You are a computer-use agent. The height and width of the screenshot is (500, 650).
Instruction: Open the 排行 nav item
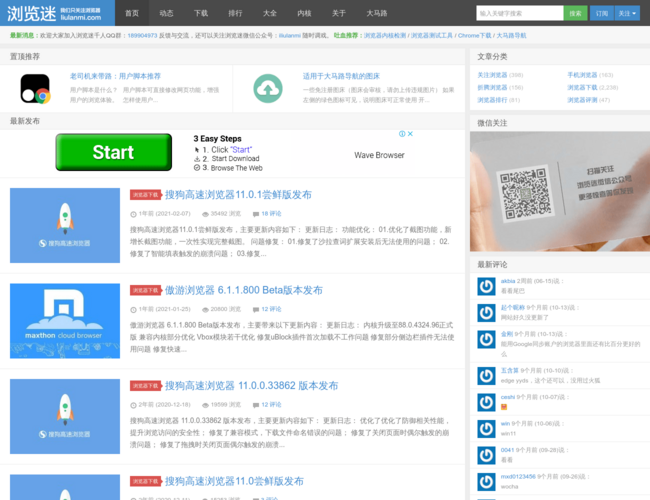click(x=235, y=13)
